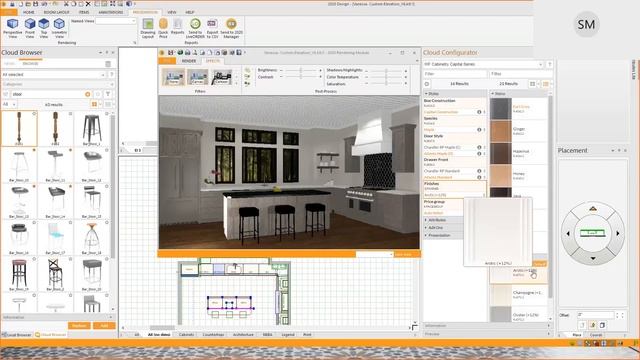
Task: Open the Categories dropdown
Action: point(58,84)
